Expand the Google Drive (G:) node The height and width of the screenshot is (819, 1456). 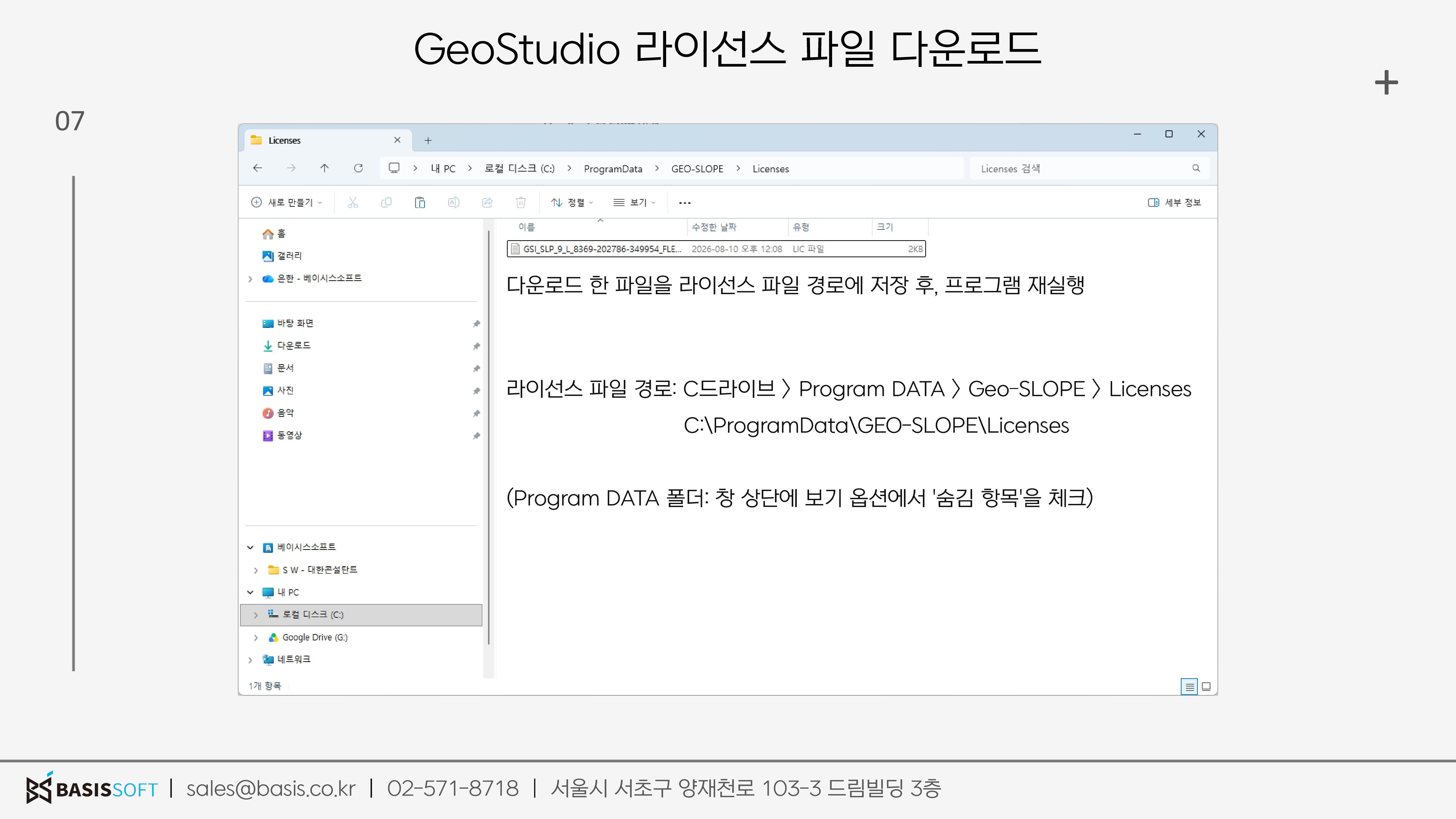coord(256,637)
